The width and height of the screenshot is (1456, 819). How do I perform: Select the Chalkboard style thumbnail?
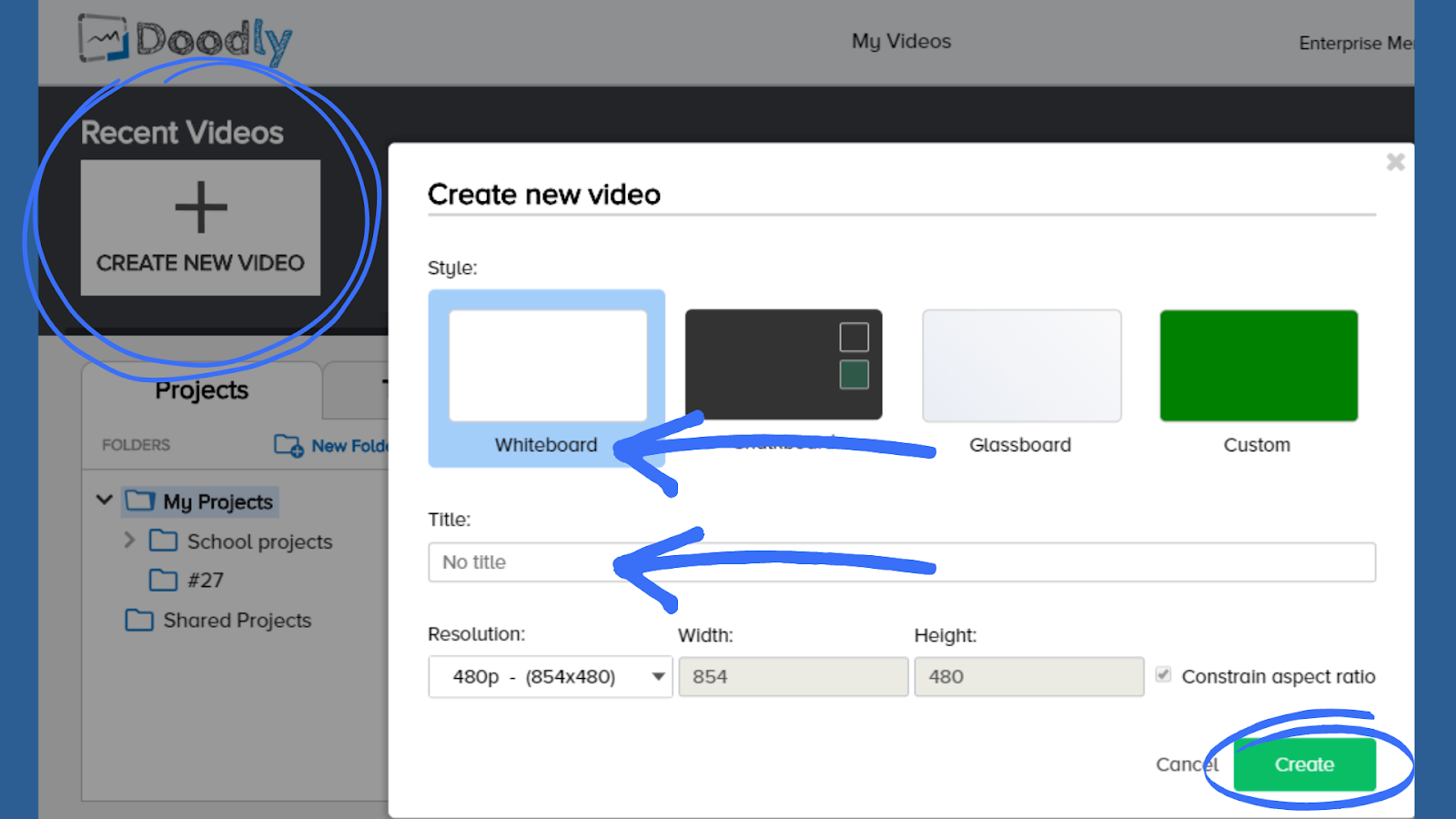click(784, 365)
